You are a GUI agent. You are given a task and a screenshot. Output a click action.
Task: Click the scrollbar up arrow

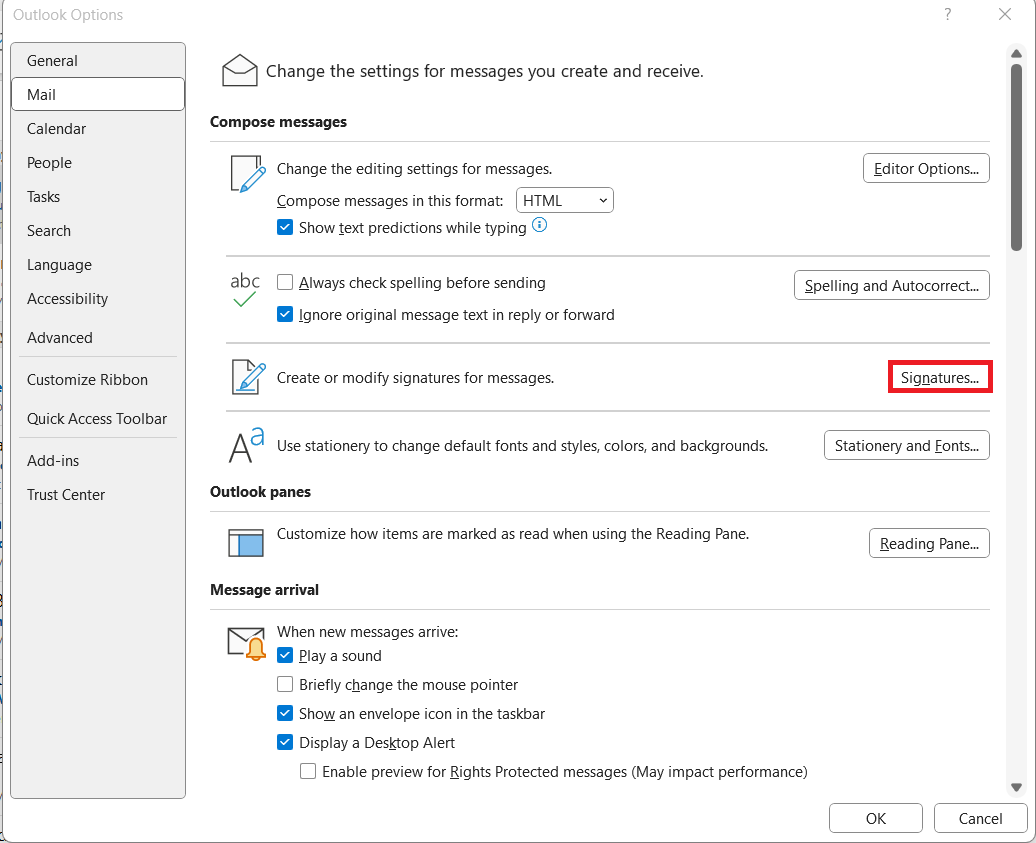pyautogui.click(x=1016, y=54)
